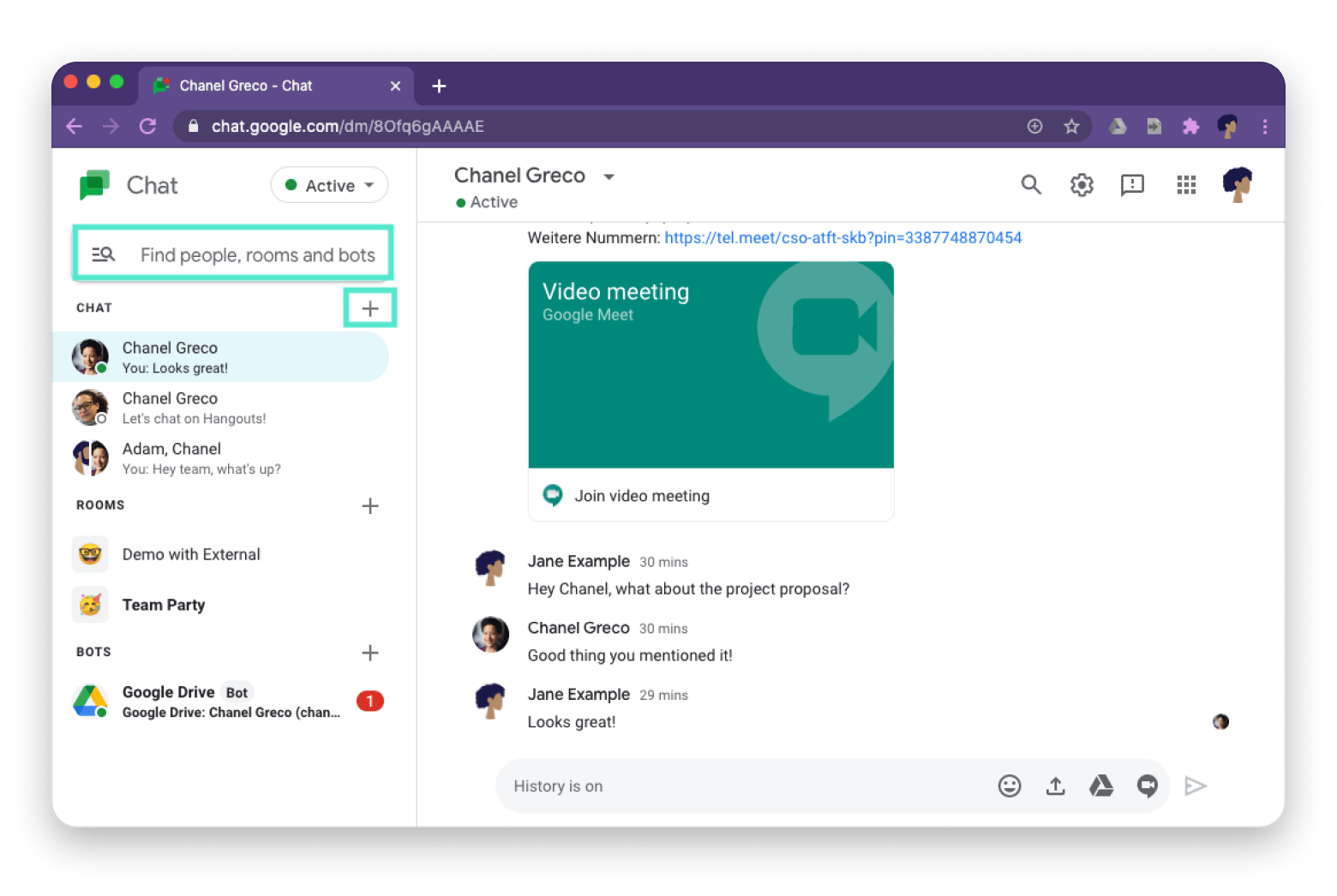1337x896 pixels.
Task: Open the Demo with External room
Action: point(221,554)
